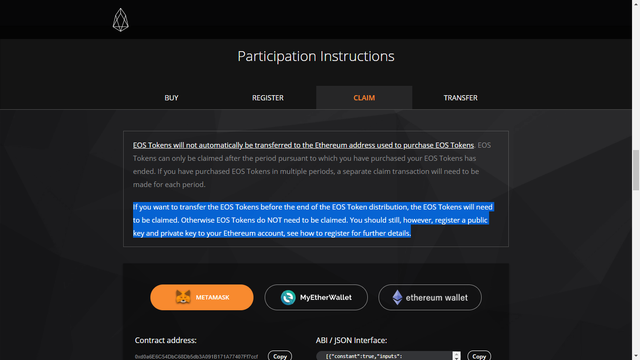Screen dimensions: 640x360
Task: Click the page vertical scrollbar thumb
Action: point(636,170)
